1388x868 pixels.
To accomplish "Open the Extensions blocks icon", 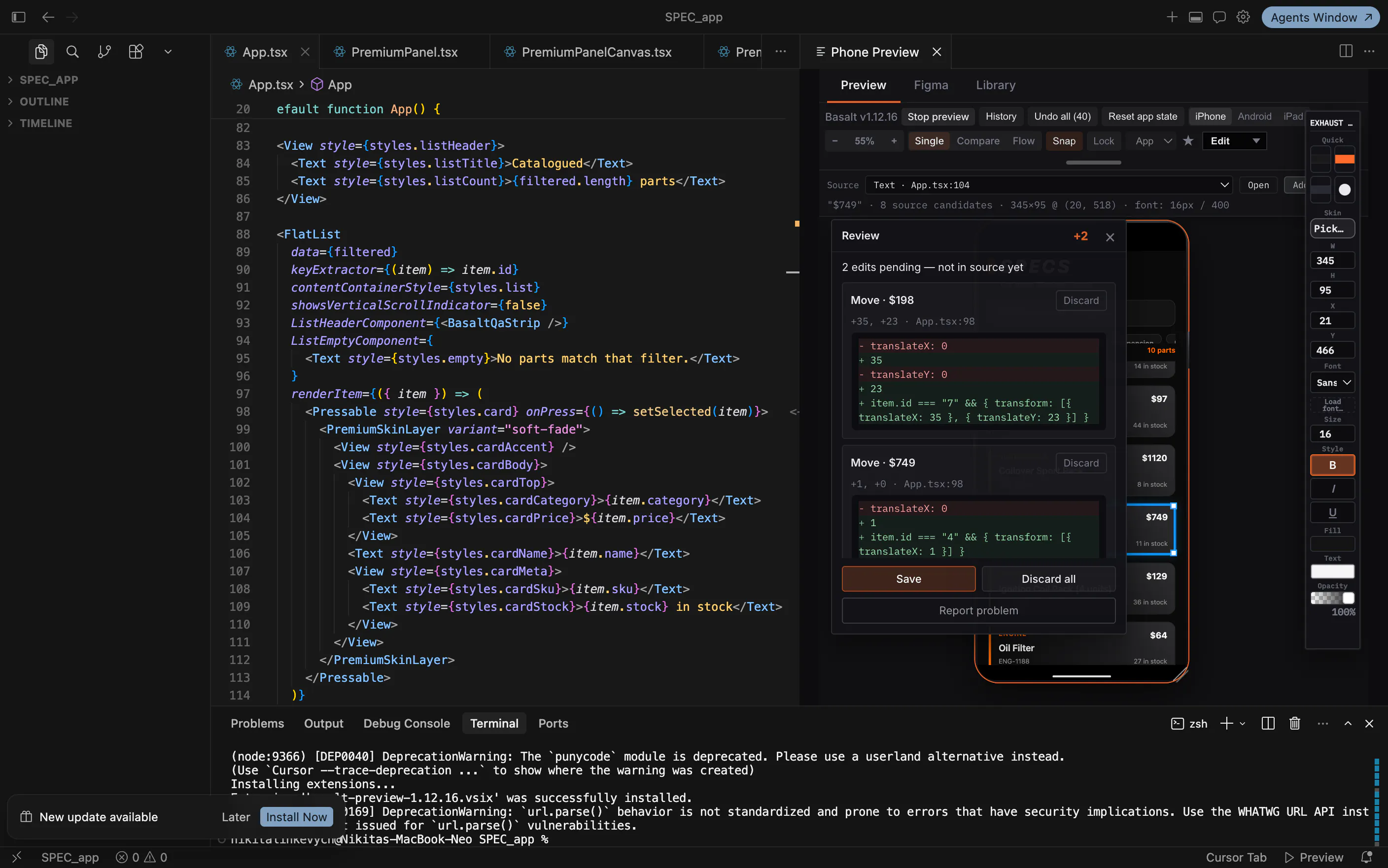I will click(x=136, y=52).
